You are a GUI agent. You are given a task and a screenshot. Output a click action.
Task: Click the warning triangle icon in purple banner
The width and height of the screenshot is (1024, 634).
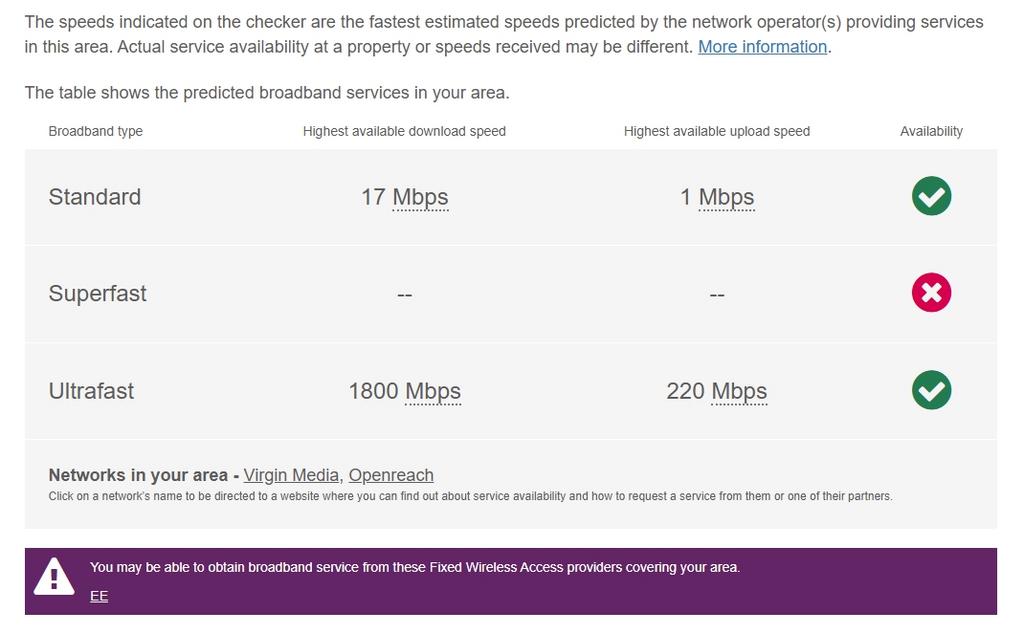(54, 577)
